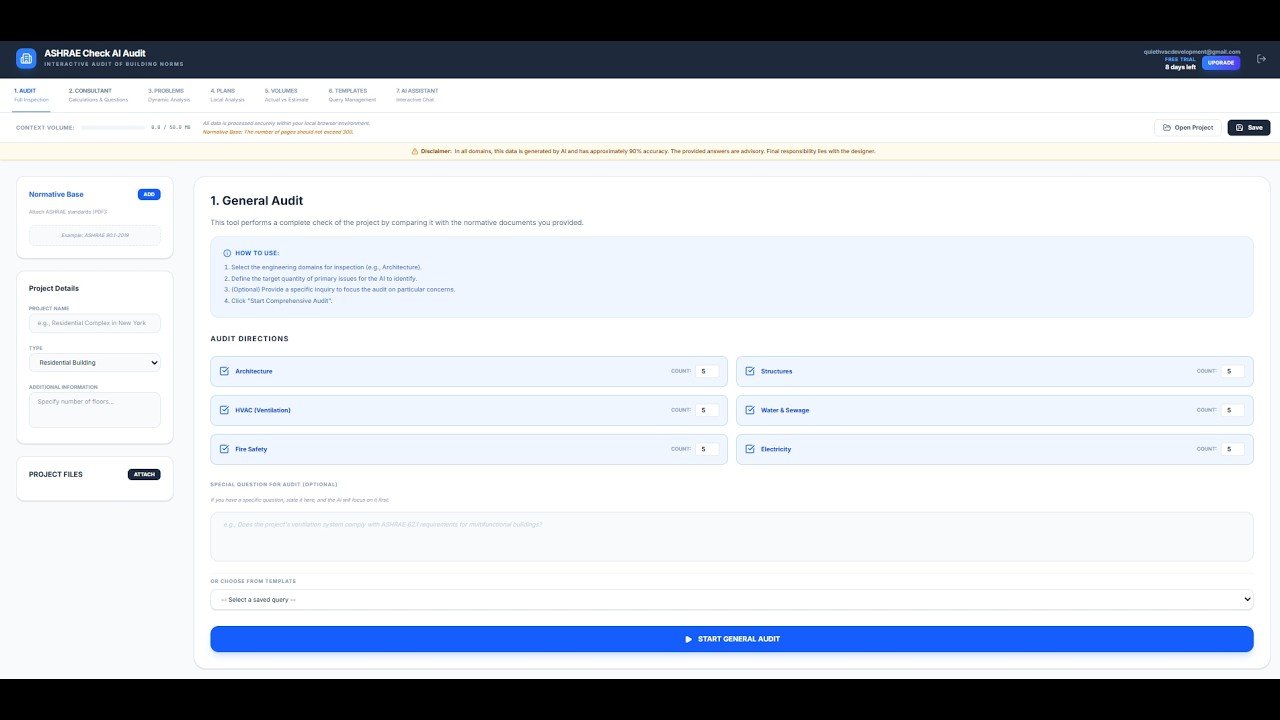Screen dimensions: 1280x720
Task: Go to the 3. Problems tab
Action: click(169, 95)
